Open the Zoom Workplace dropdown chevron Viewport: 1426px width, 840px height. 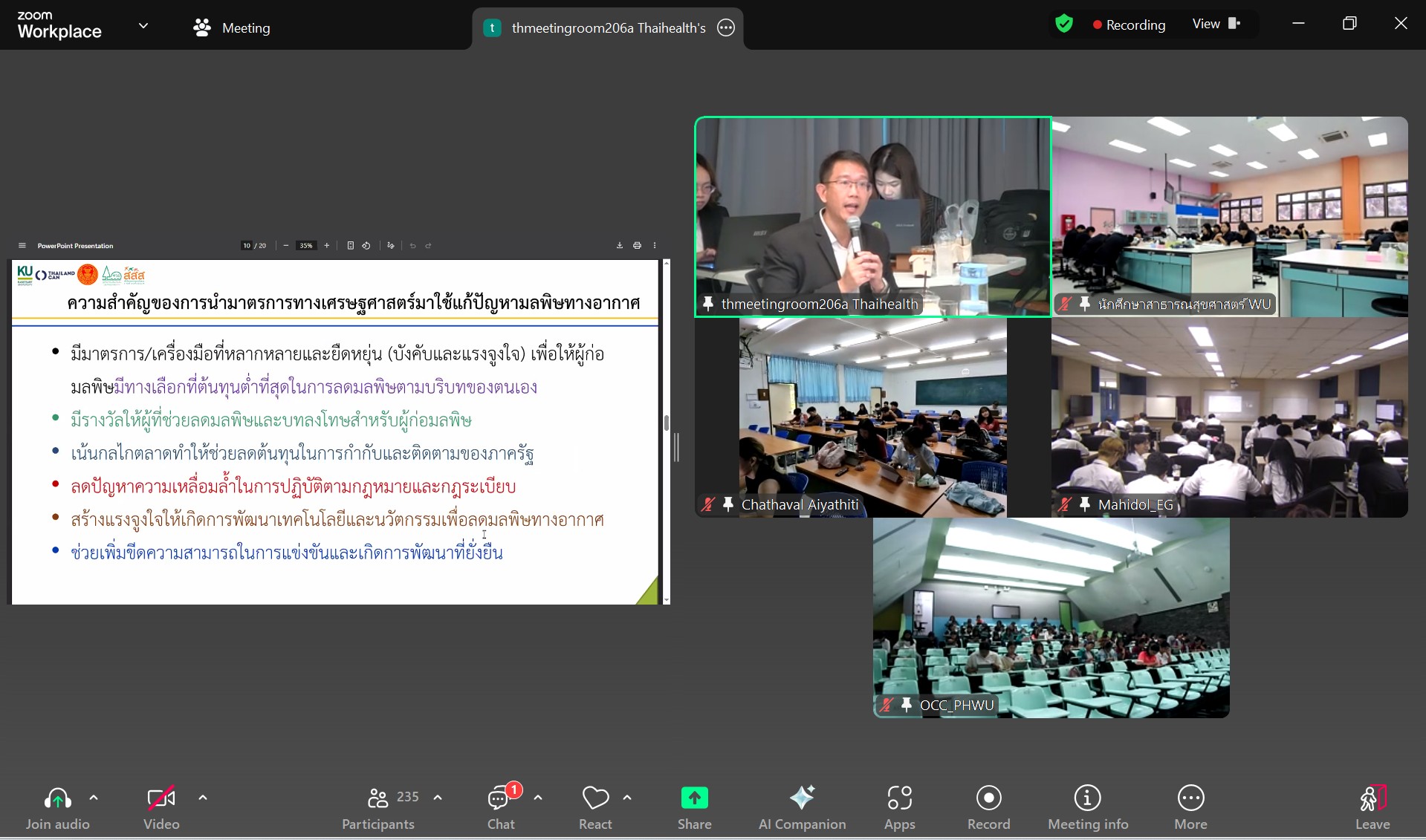pyautogui.click(x=143, y=26)
